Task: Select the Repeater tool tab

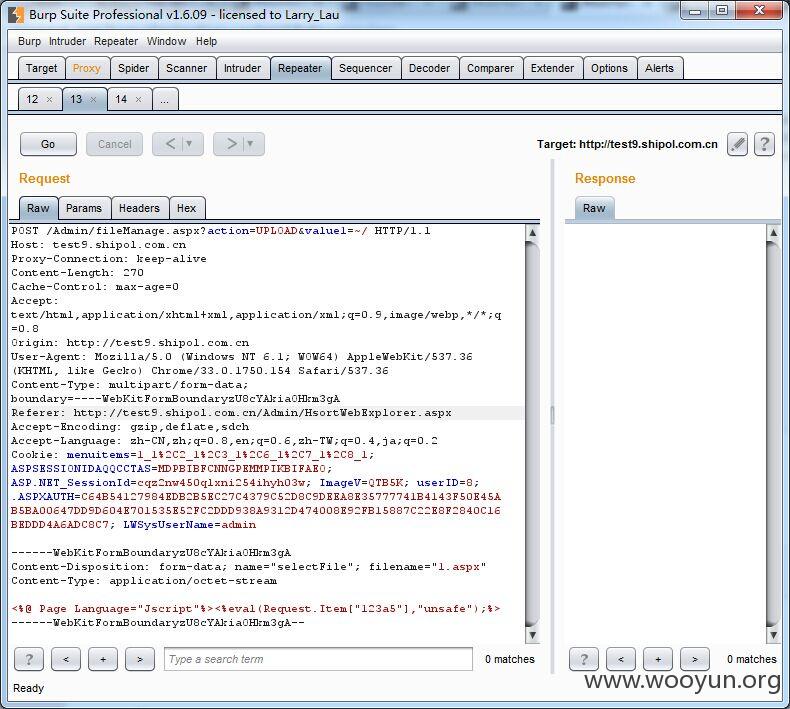Action: pos(300,69)
